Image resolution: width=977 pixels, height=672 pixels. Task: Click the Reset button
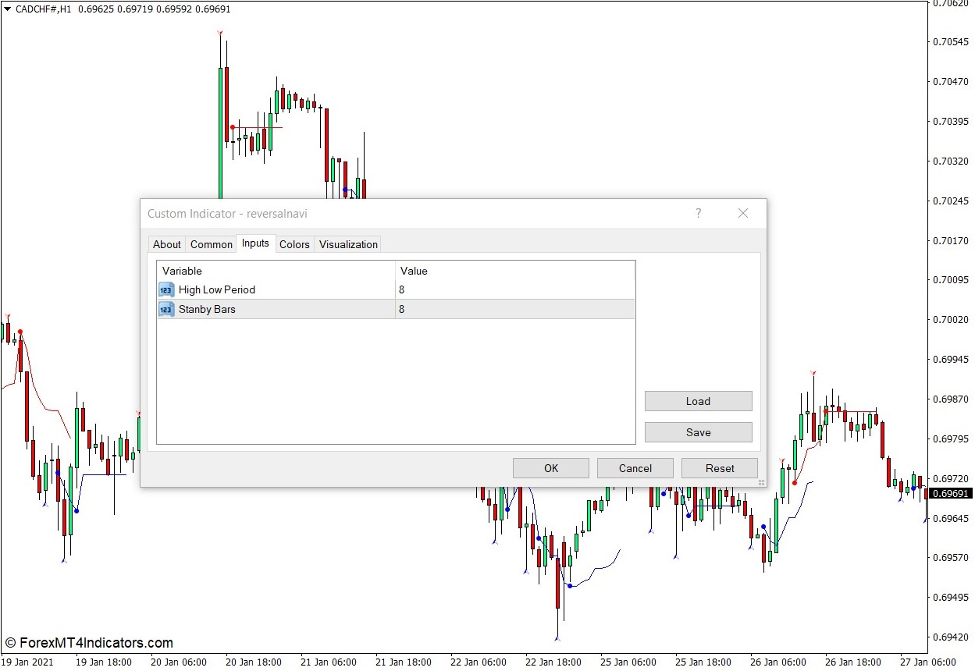coord(719,468)
